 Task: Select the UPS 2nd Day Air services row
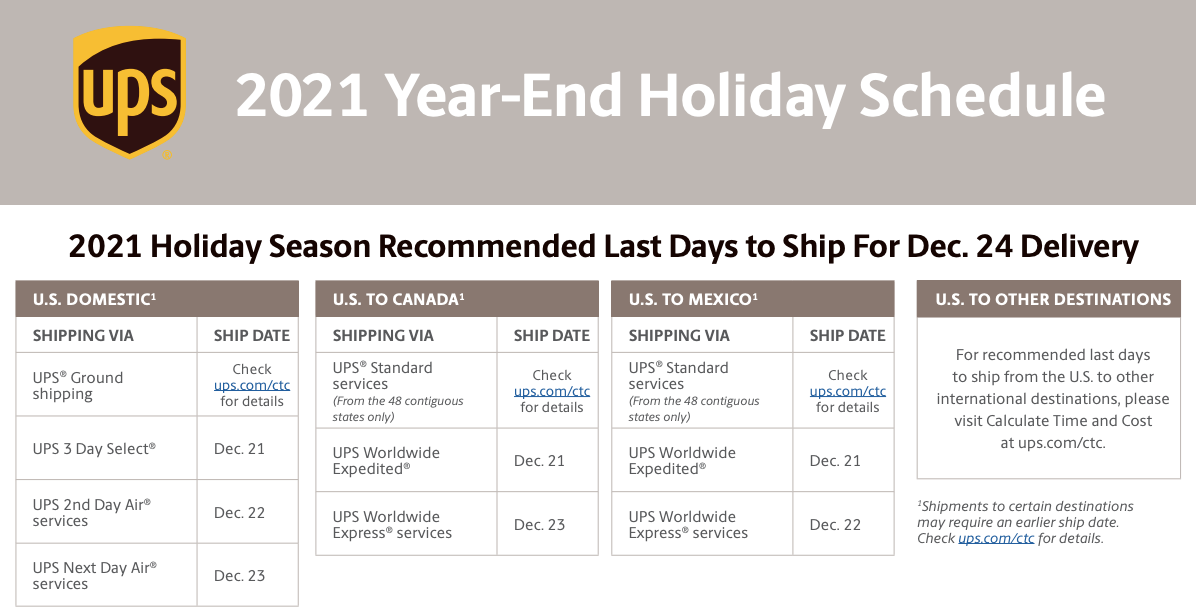pyautogui.click(x=157, y=512)
